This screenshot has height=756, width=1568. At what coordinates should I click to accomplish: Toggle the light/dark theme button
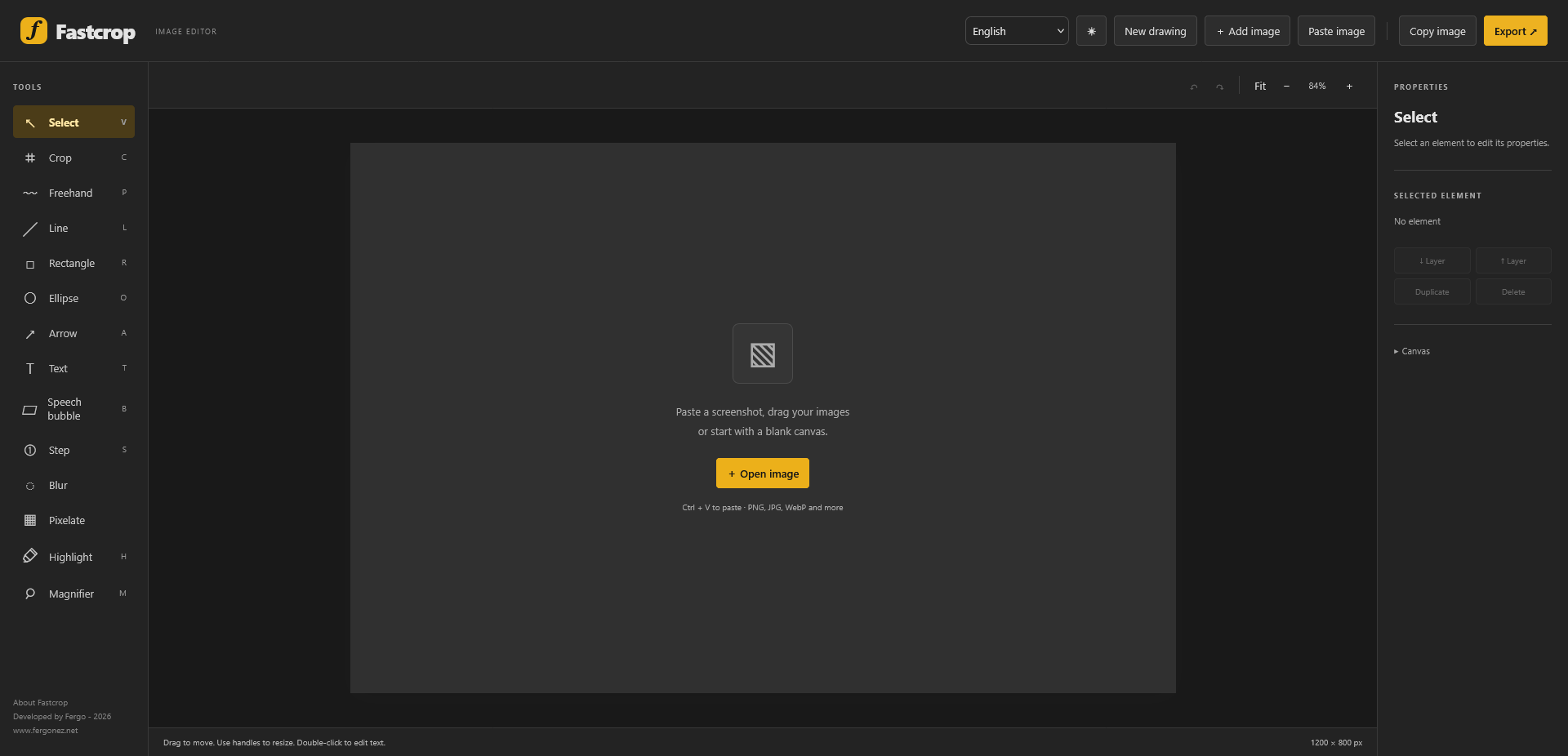point(1091,31)
